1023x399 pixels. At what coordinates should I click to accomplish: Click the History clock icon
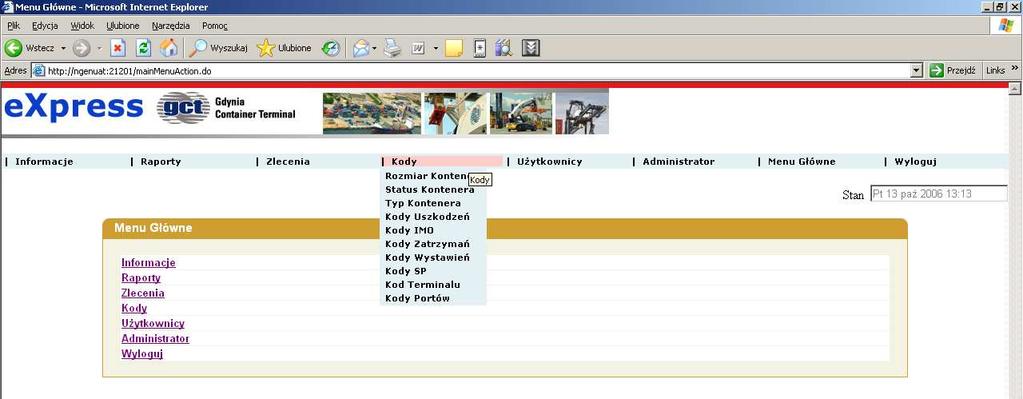331,48
